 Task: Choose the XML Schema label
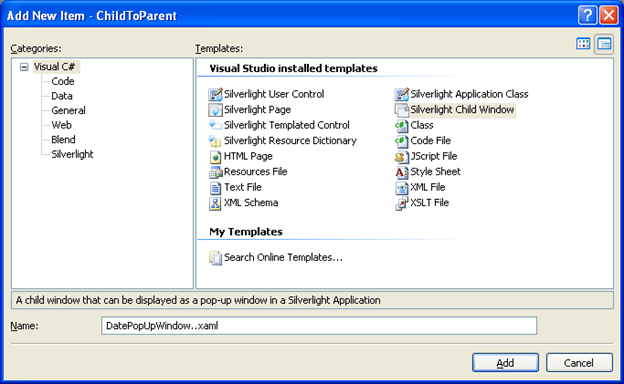[x=251, y=203]
